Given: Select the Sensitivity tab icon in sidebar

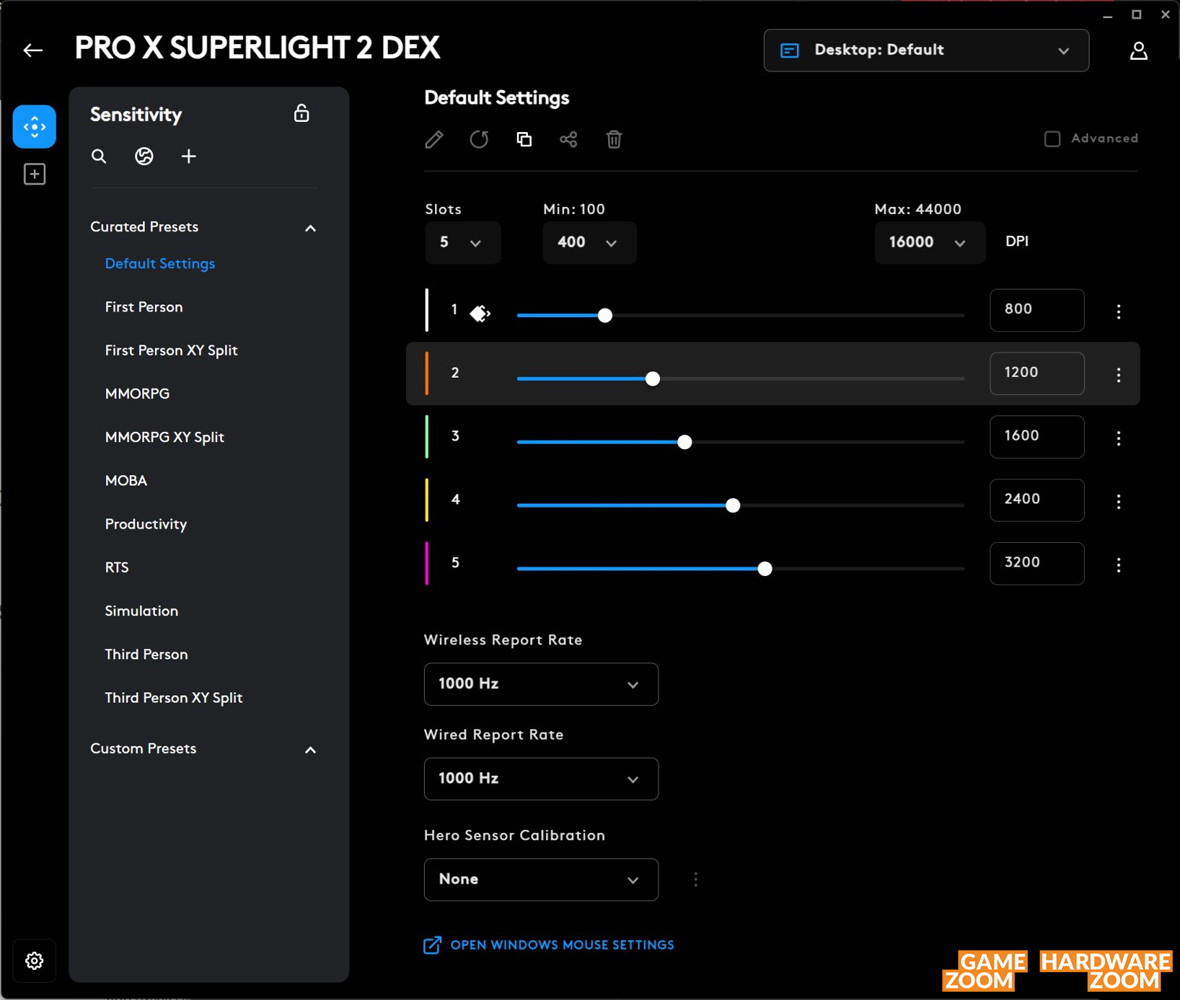Looking at the screenshot, I should 35,126.
